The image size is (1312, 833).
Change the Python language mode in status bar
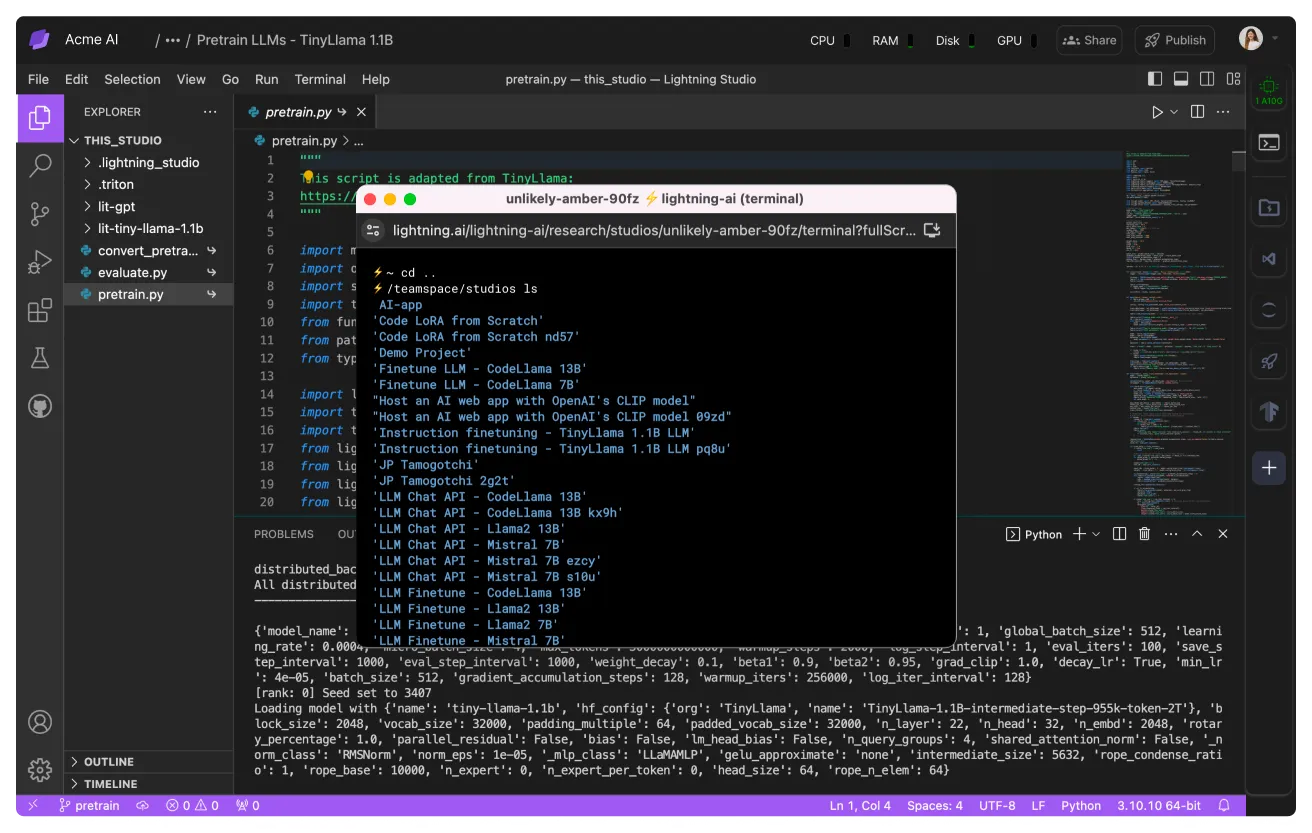(1081, 805)
